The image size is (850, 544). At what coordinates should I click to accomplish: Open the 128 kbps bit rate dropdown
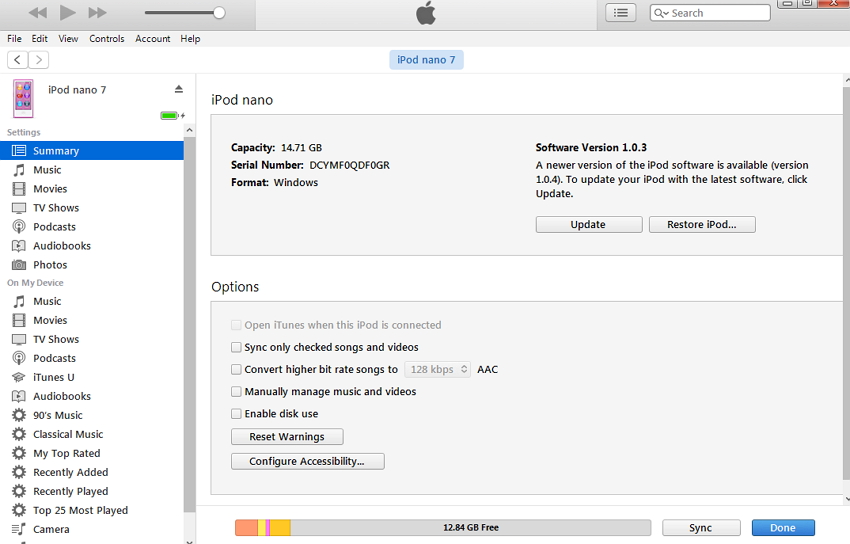(438, 369)
